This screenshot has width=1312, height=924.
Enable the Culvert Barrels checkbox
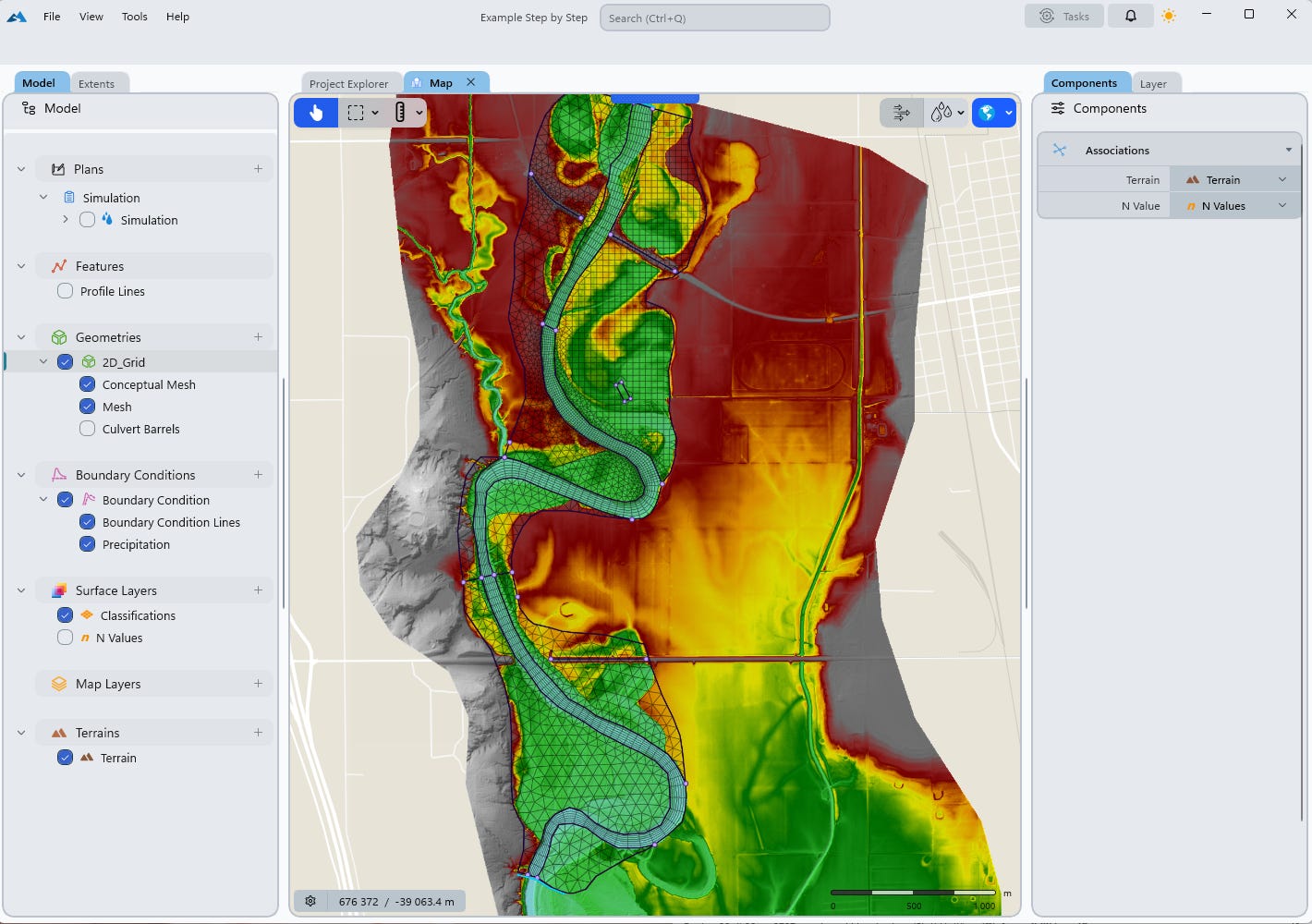pos(87,429)
